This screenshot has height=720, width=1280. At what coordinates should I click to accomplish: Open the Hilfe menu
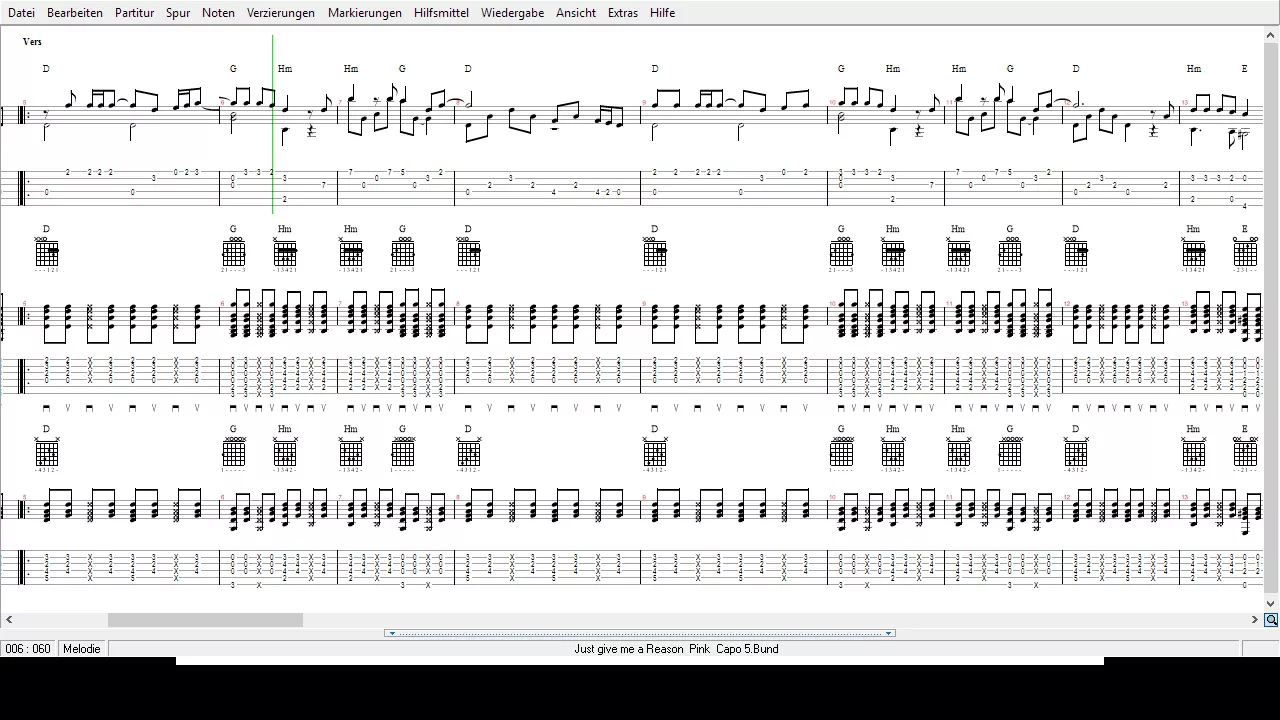click(662, 13)
